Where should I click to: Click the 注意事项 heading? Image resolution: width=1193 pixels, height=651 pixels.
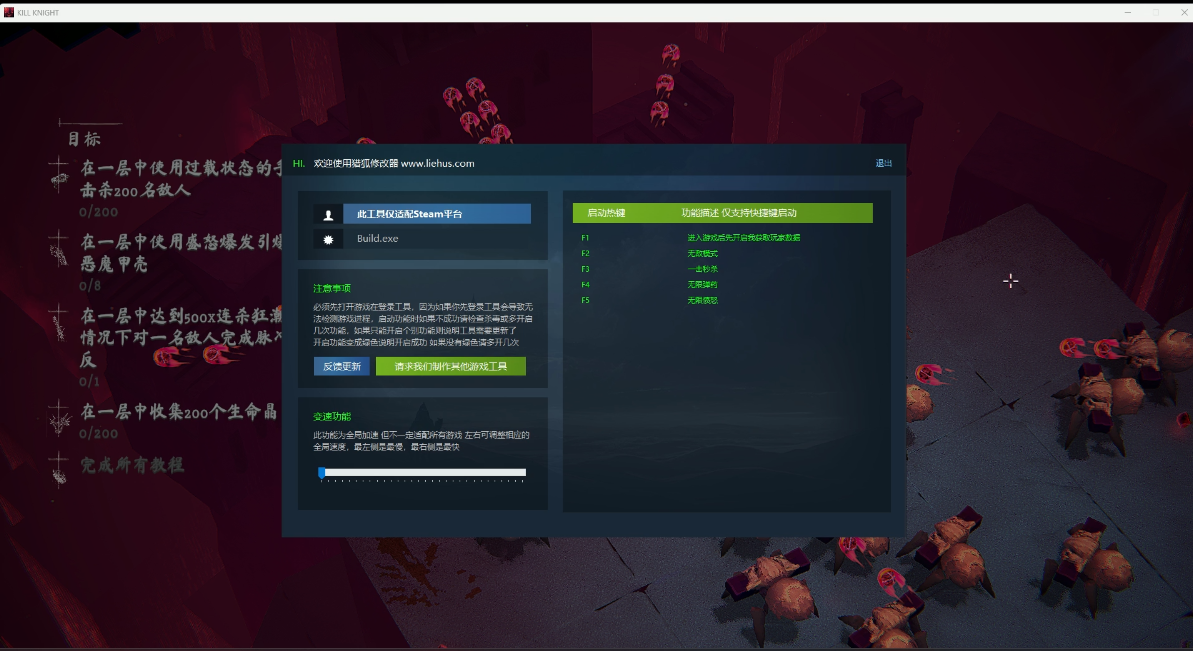coord(332,288)
